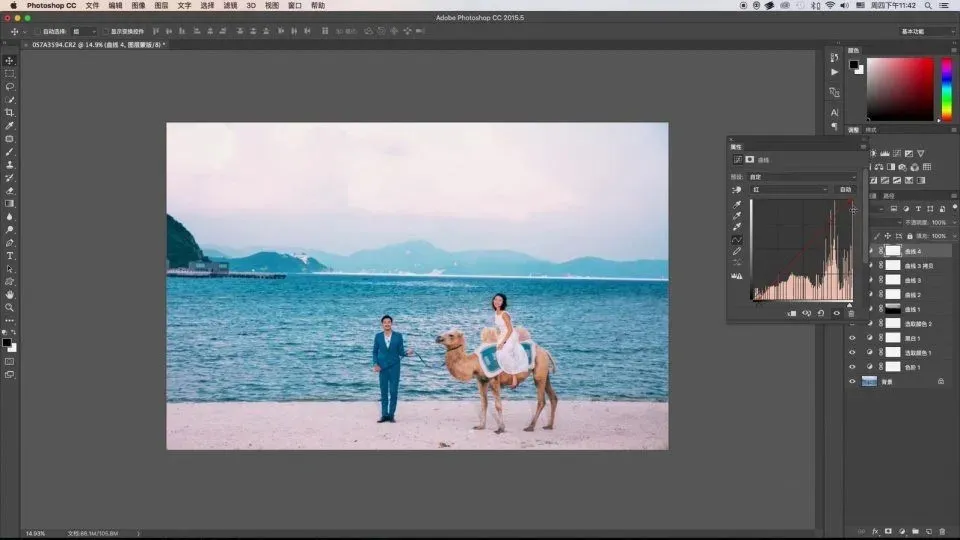Select the Hand tool
The height and width of the screenshot is (540, 960).
tap(10, 294)
